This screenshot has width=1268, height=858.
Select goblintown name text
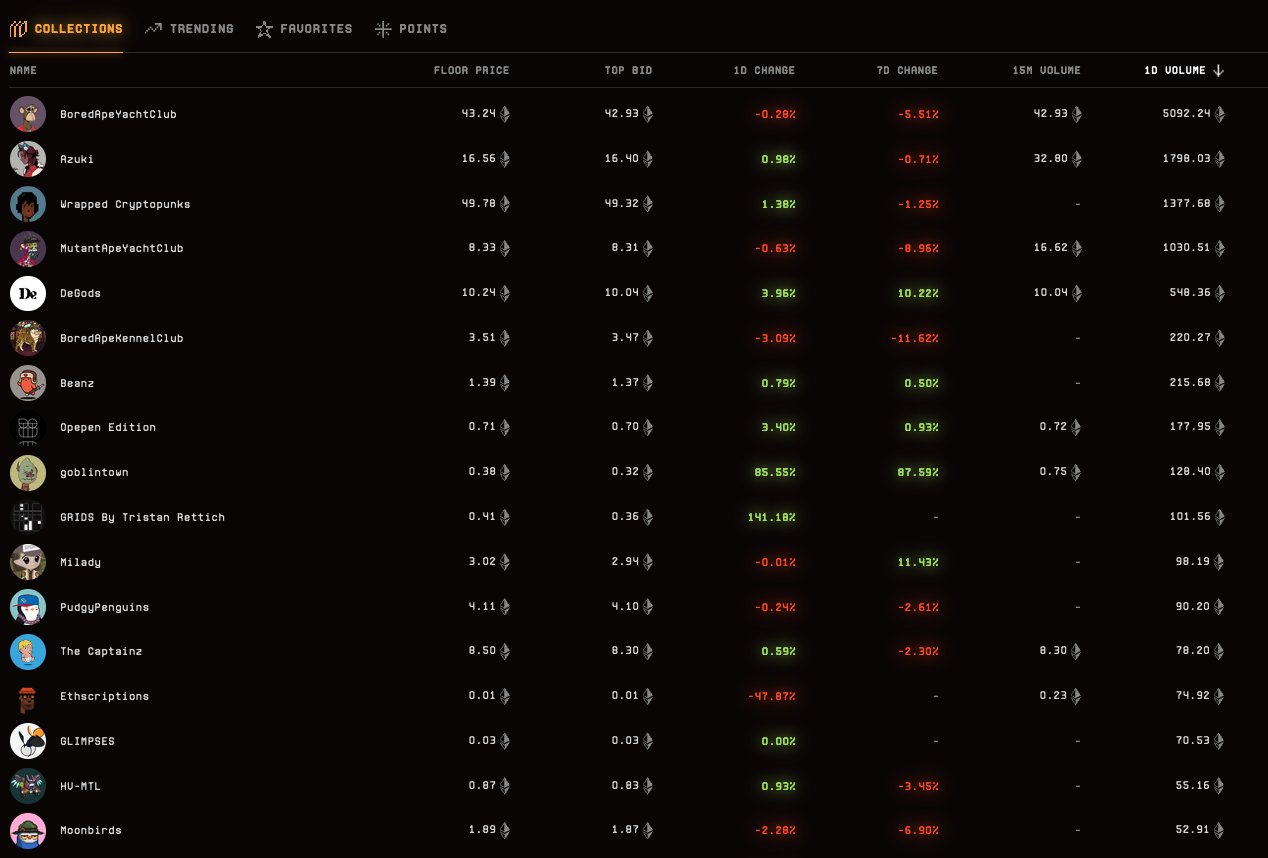tap(94, 472)
